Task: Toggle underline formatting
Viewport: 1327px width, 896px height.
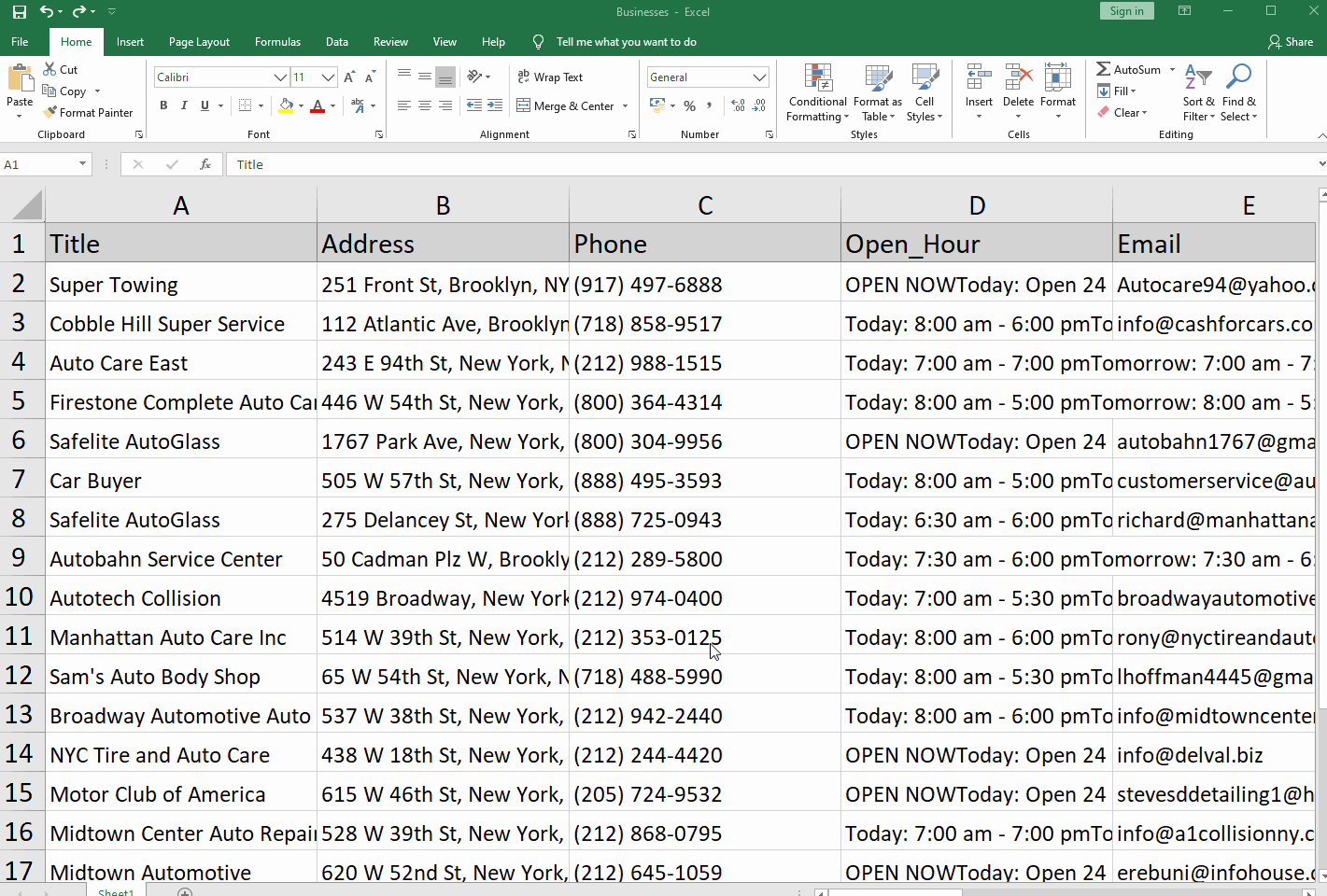Action: point(205,105)
